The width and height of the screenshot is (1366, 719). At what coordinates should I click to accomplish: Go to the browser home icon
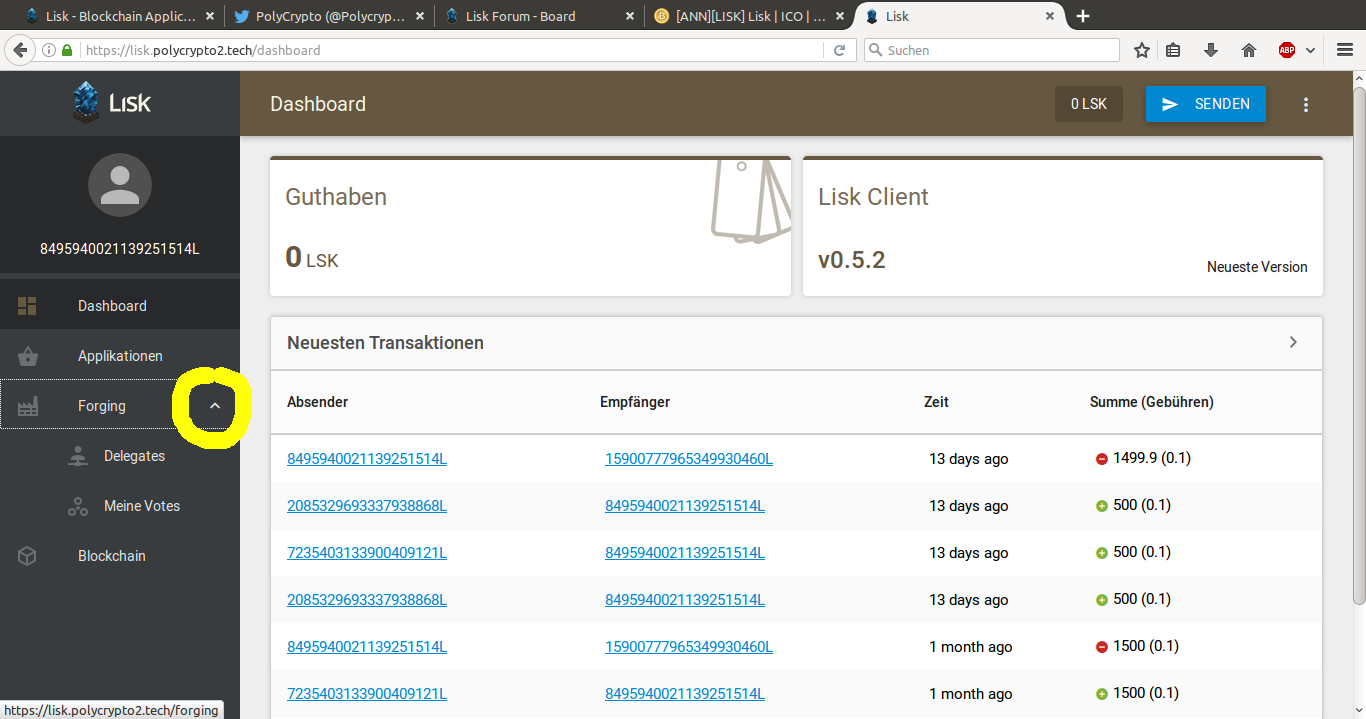click(1248, 50)
